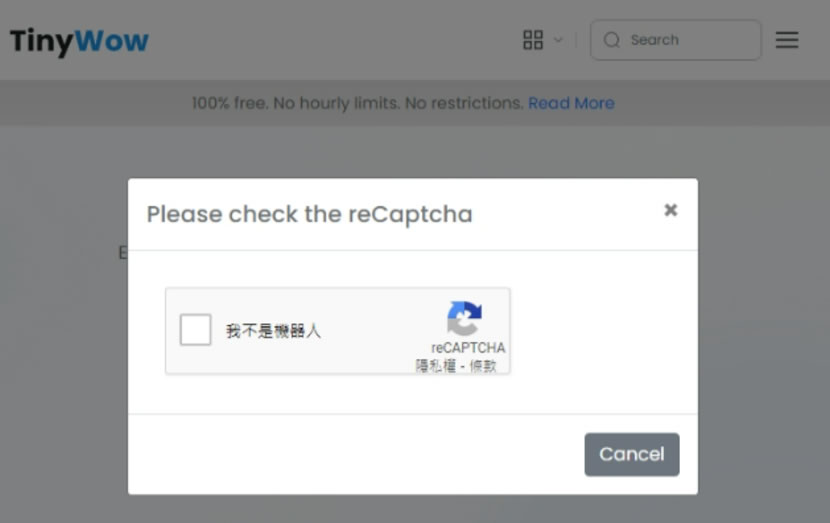The height and width of the screenshot is (523, 830).
Task: Click the magnifier search icon
Action: tap(611, 40)
